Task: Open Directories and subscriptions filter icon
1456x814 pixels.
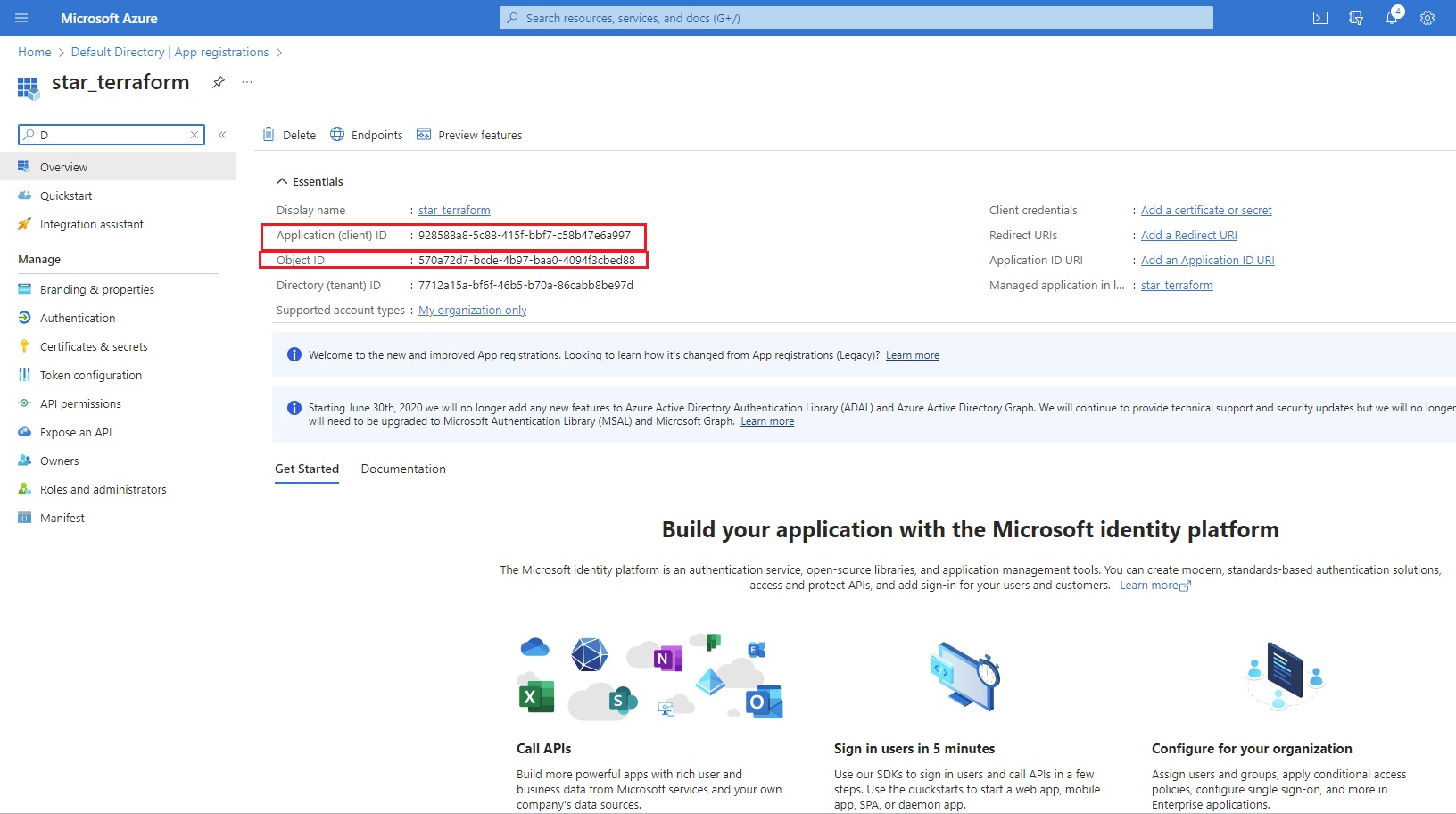Action: (x=1356, y=18)
